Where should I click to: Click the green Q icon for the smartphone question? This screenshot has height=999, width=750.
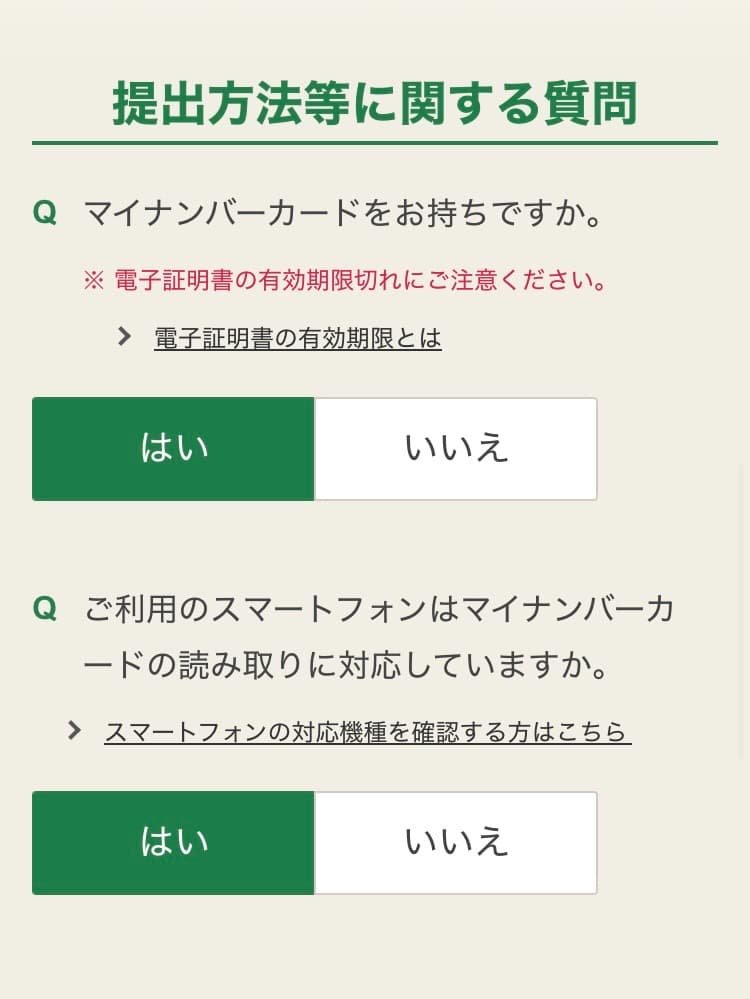tap(45, 608)
